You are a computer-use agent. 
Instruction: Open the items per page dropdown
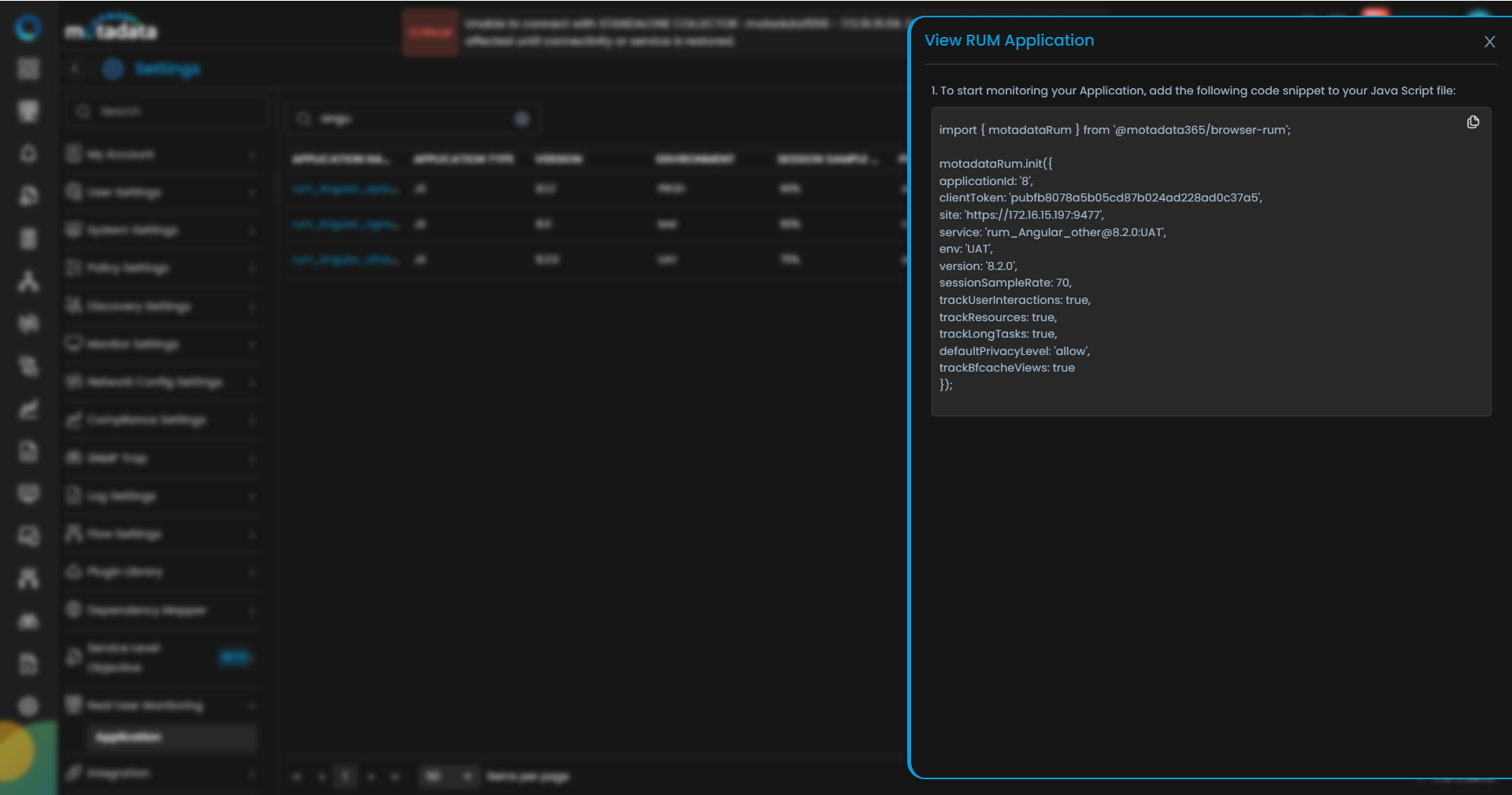tap(448, 777)
